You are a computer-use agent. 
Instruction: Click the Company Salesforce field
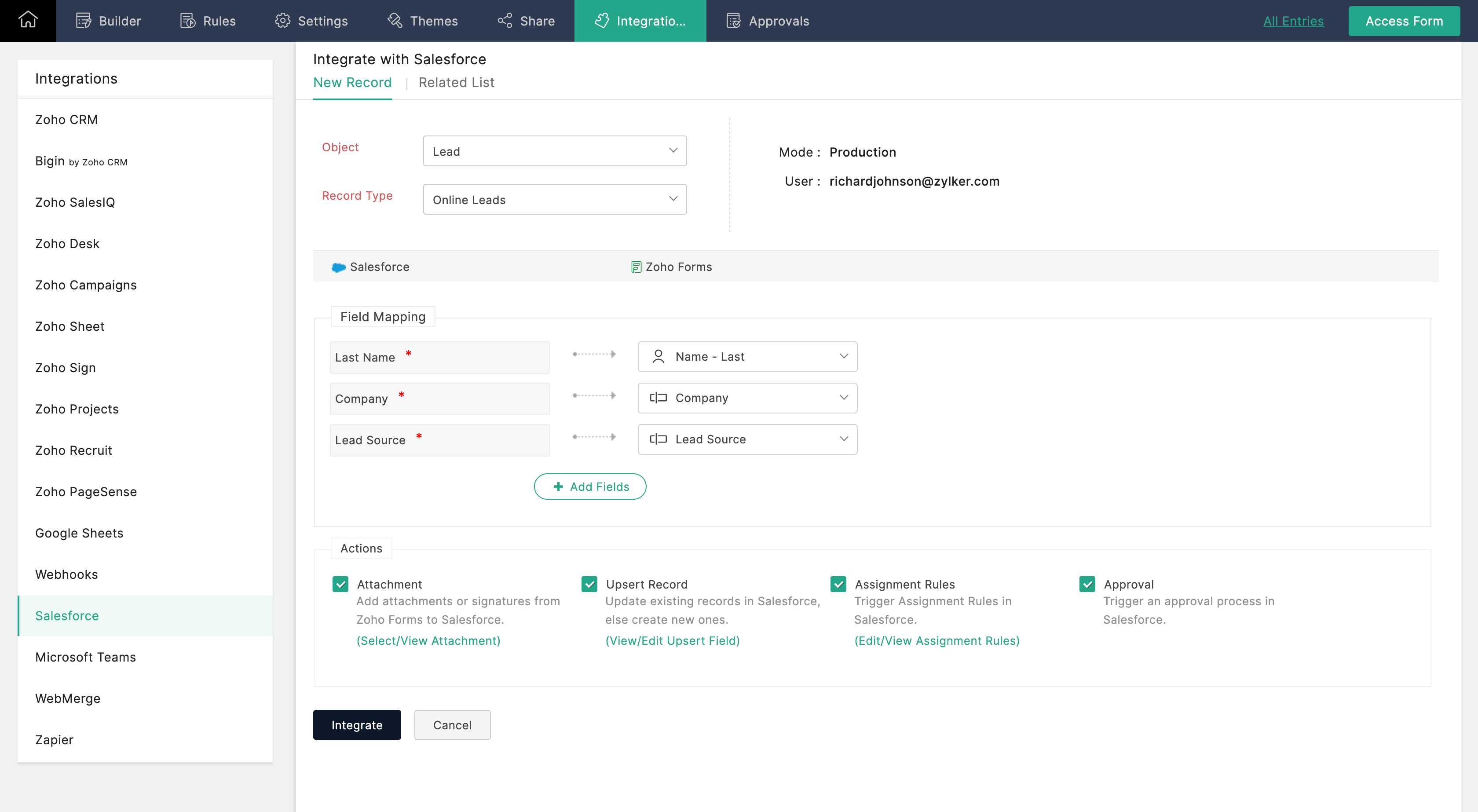[439, 399]
